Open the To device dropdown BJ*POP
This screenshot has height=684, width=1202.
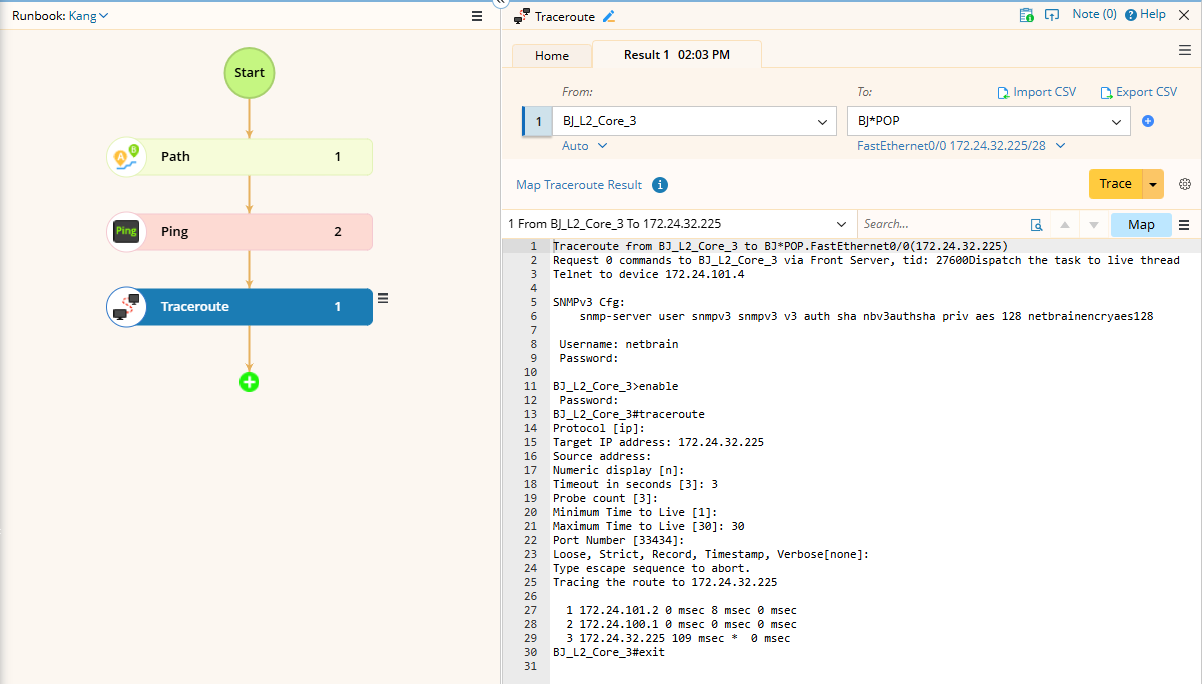[989, 121]
